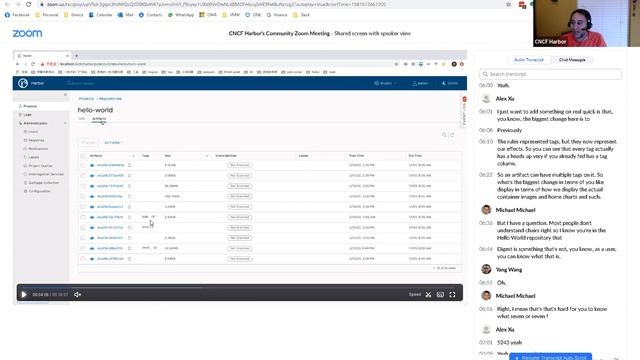Screen dimensions: 640x360
Task: Open the scissors trim tool in player
Action: pos(428,294)
